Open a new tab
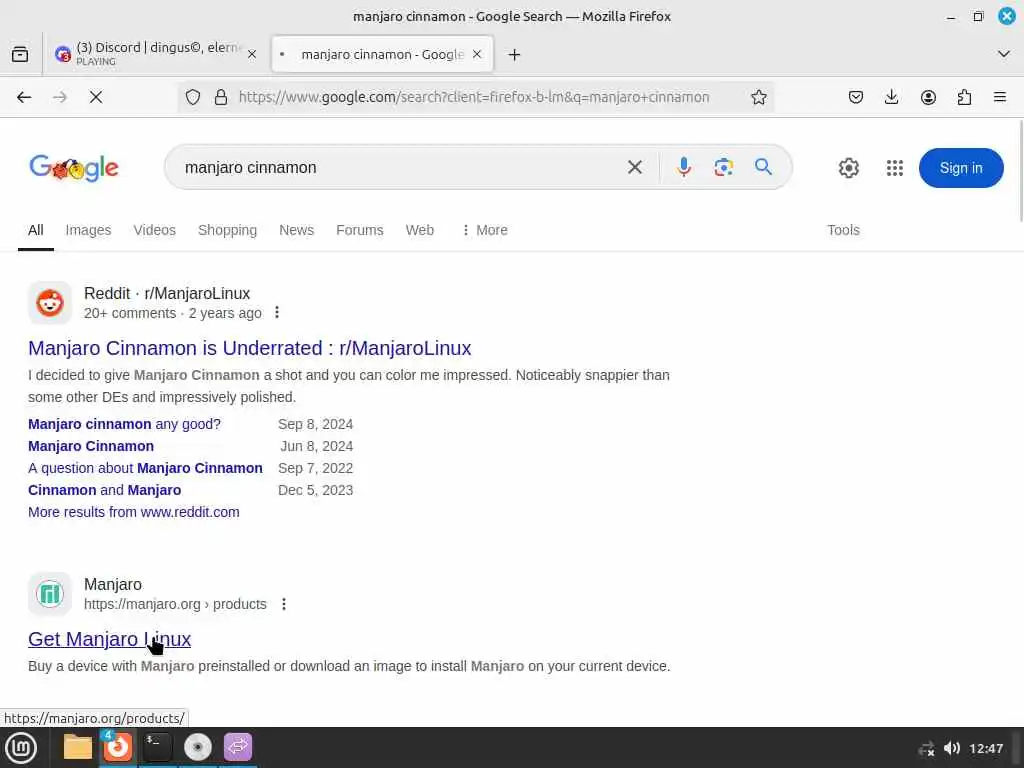The width and height of the screenshot is (1024, 768). tap(514, 55)
